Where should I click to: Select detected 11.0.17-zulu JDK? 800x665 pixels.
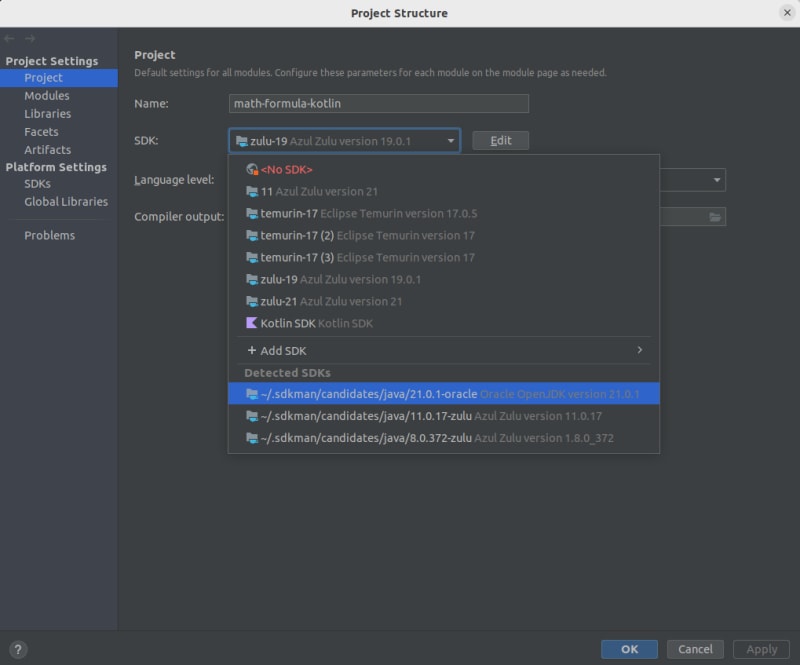[444, 416]
